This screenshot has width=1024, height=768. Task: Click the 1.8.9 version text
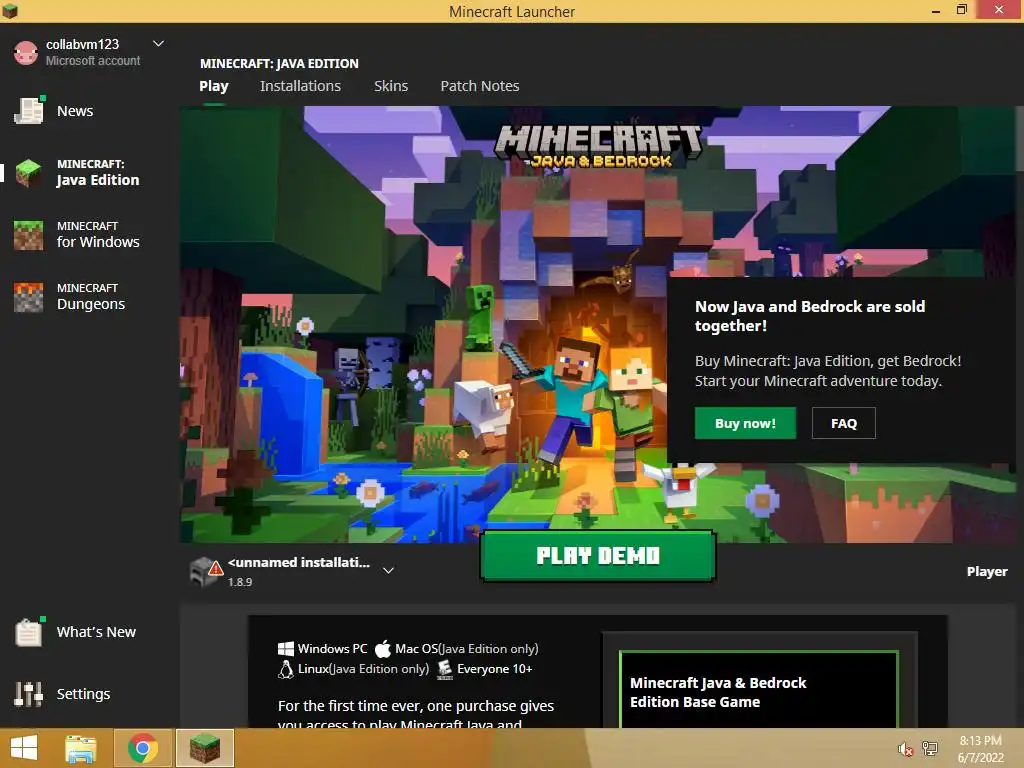pos(240,582)
